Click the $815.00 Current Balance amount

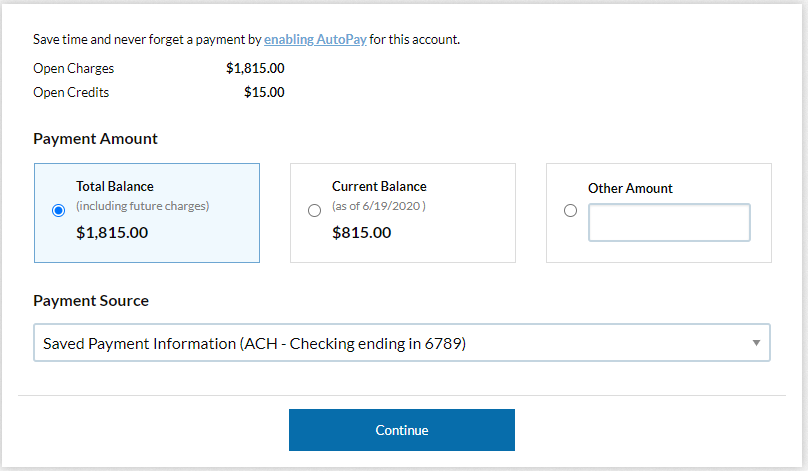(x=362, y=233)
